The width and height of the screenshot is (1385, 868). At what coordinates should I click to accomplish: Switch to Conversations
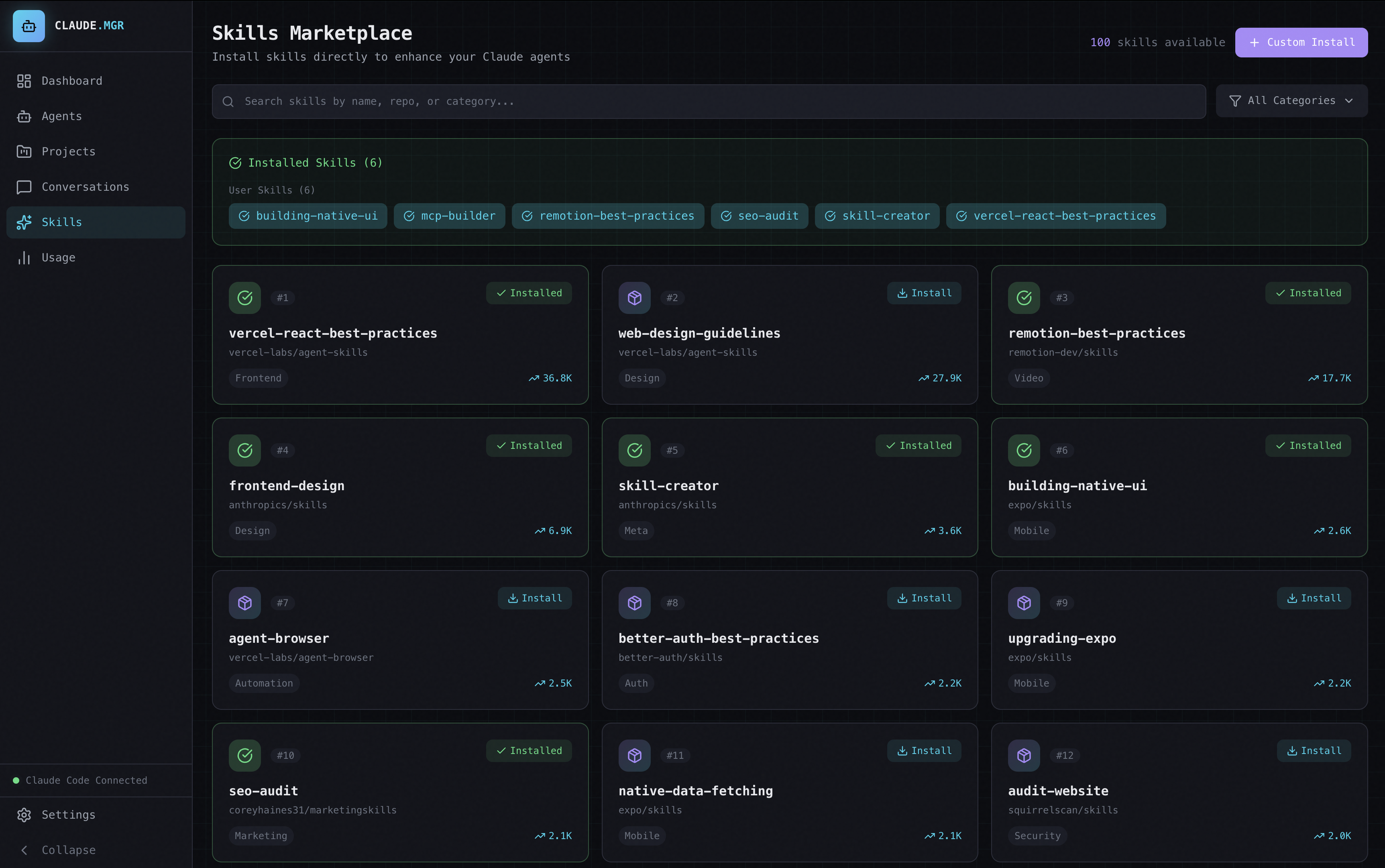[85, 187]
